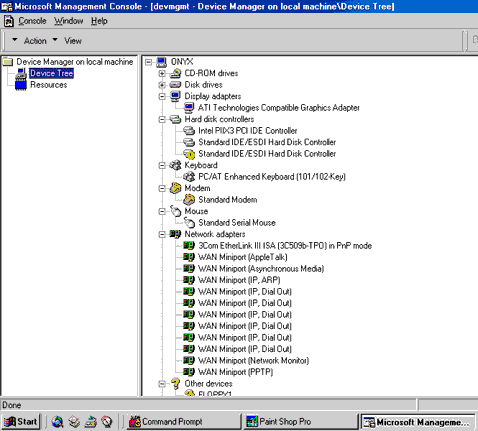
Task: Click the Display adapters monitor icon
Action: pyautogui.click(x=175, y=96)
